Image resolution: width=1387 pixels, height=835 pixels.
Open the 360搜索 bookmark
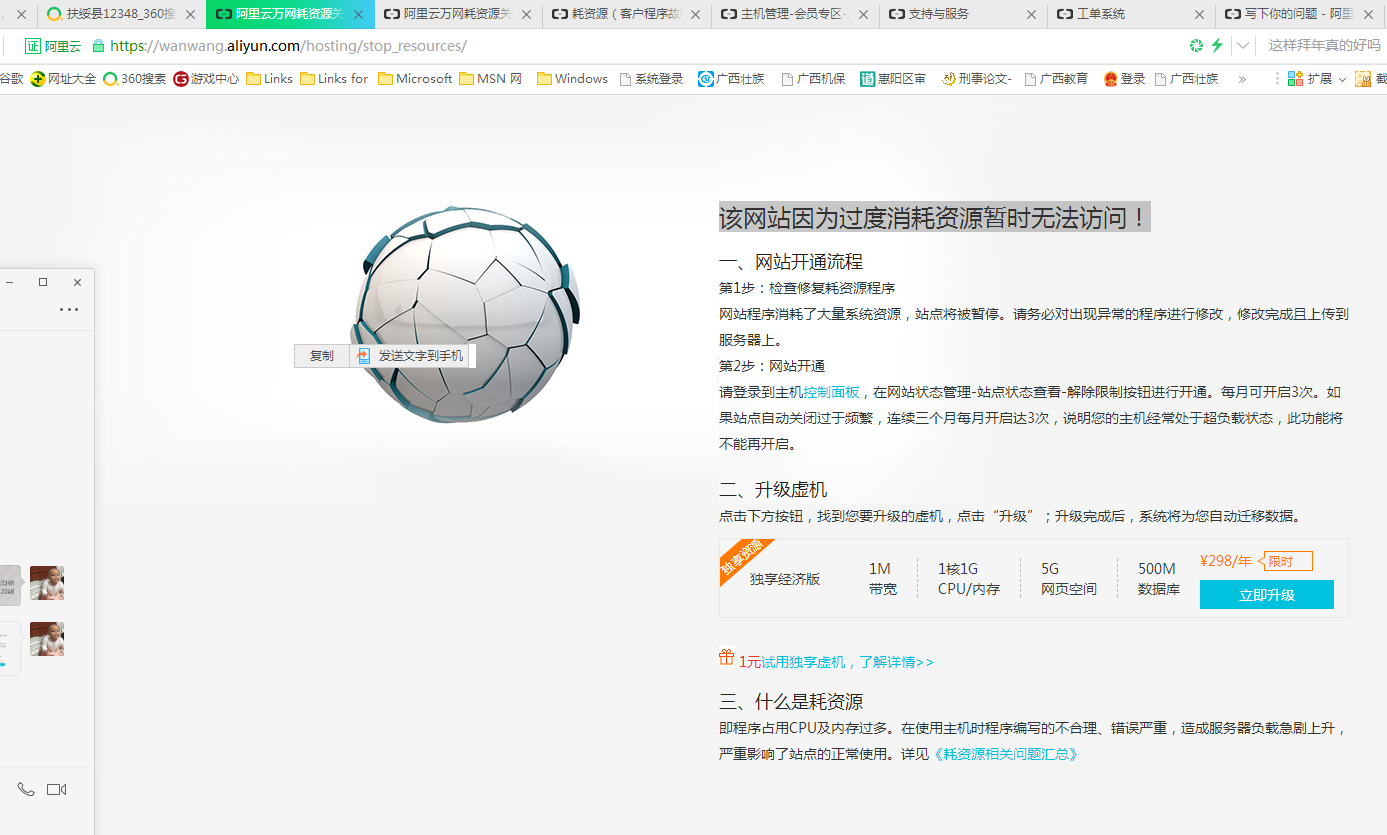coord(135,79)
